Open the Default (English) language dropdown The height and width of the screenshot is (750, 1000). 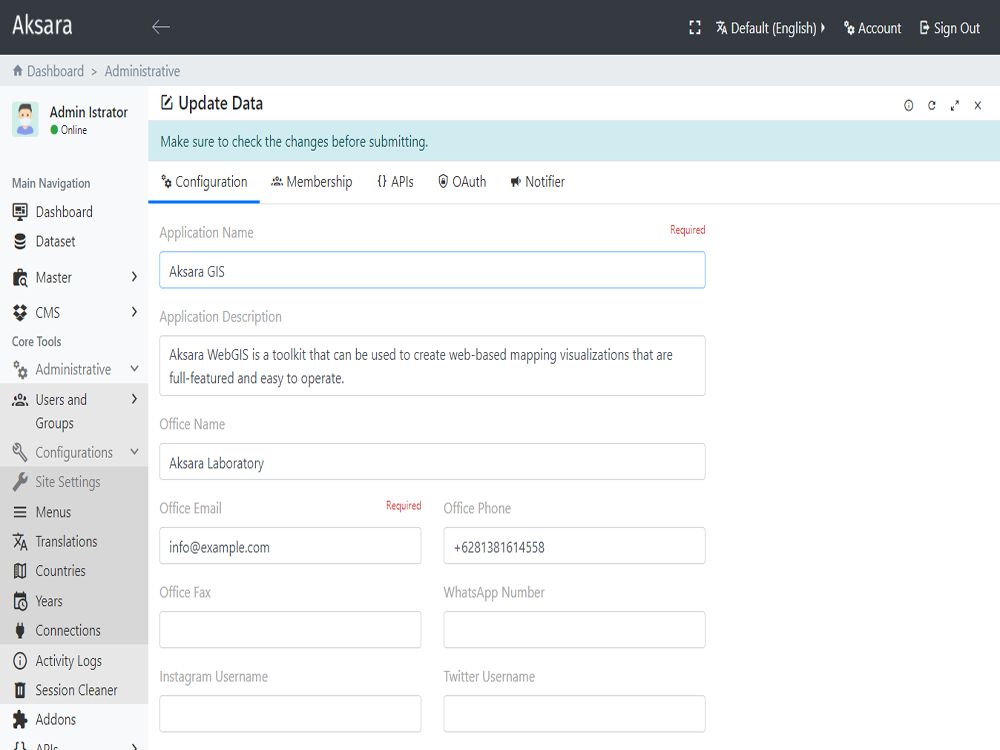pyautogui.click(x=771, y=28)
